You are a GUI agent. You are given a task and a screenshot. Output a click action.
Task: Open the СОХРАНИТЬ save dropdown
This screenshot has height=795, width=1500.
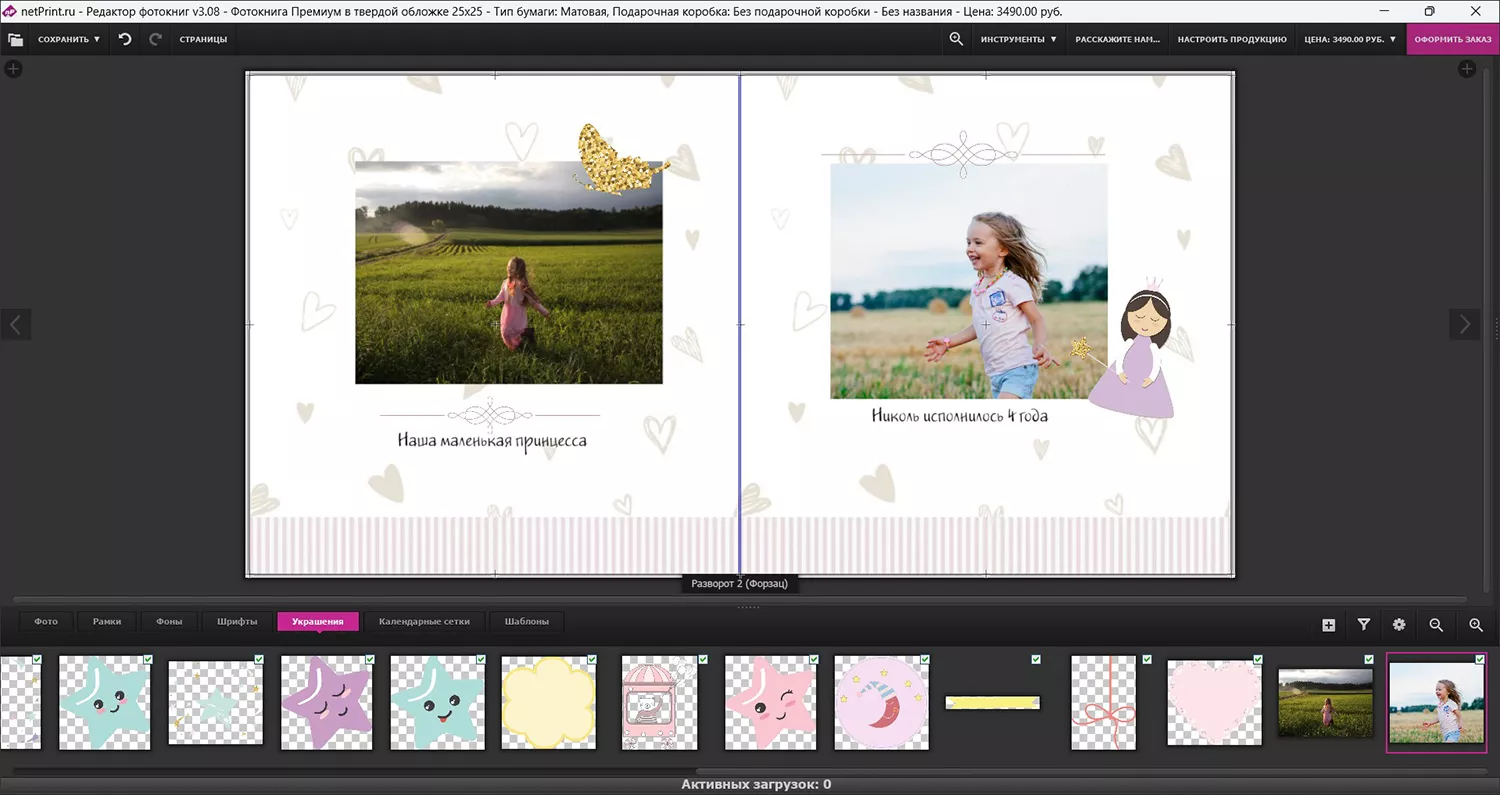click(69, 39)
